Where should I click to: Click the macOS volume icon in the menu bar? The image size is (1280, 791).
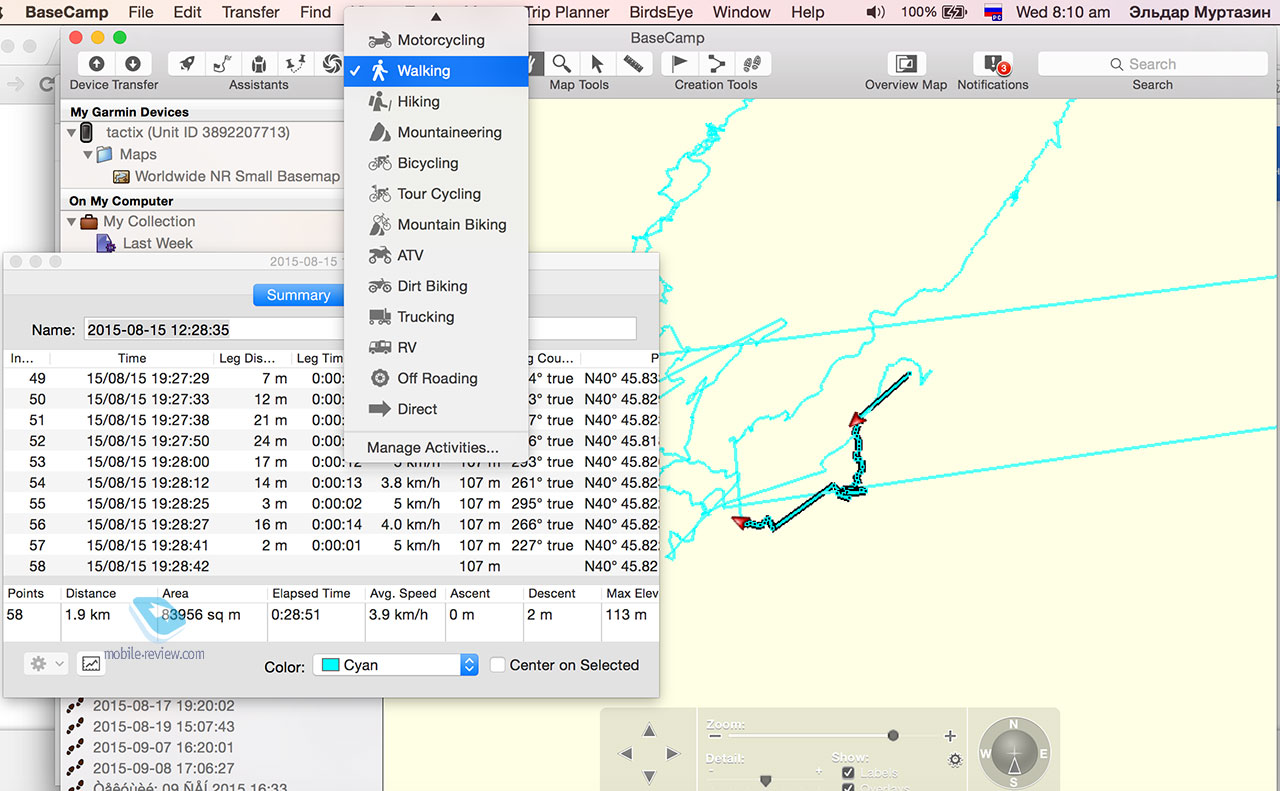pos(875,12)
